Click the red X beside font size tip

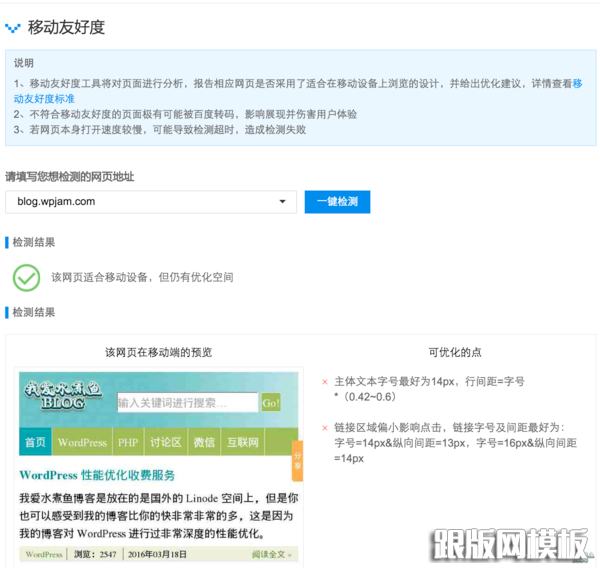(325, 381)
